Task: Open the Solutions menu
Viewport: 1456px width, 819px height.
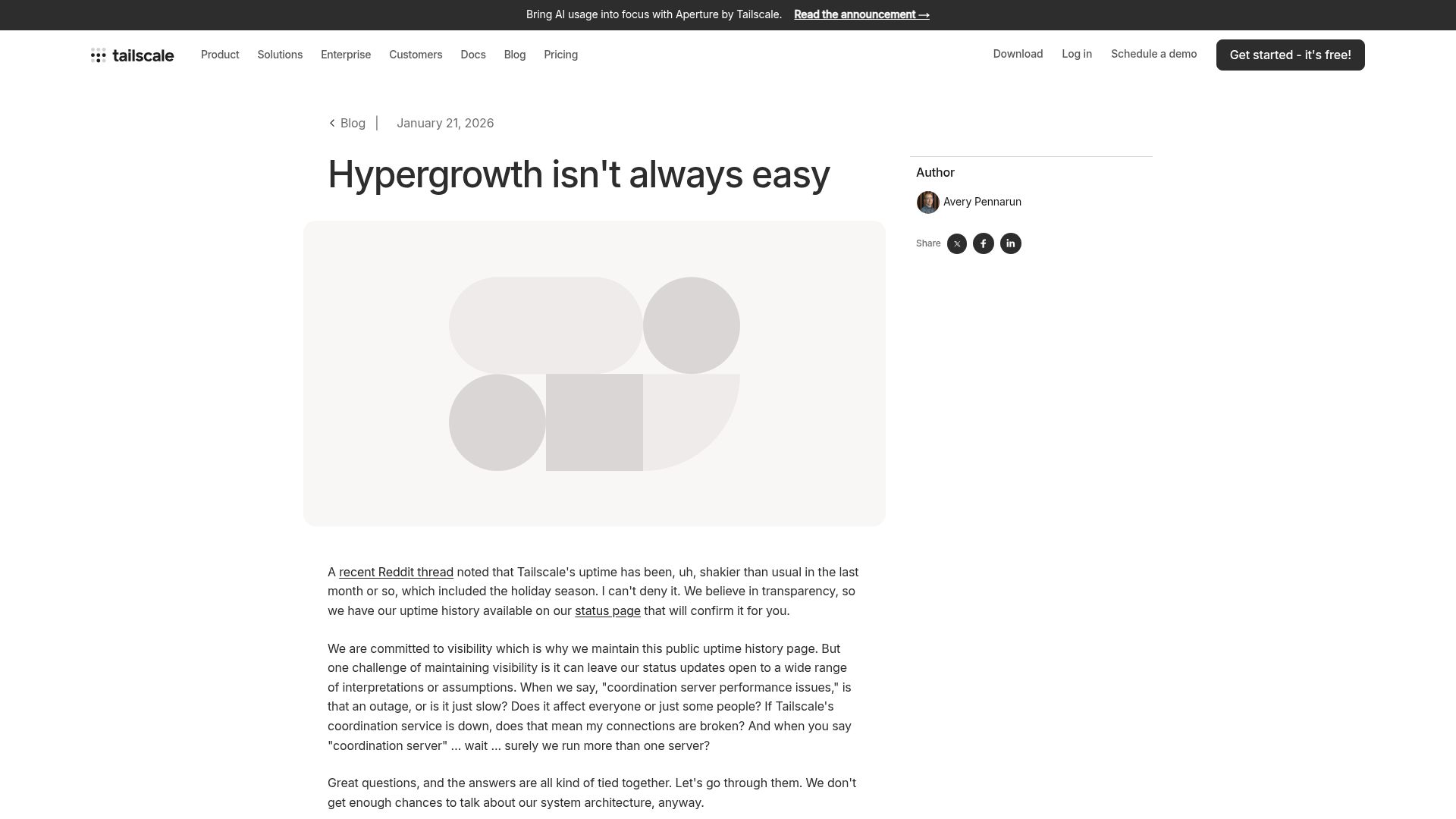Action: click(x=280, y=55)
